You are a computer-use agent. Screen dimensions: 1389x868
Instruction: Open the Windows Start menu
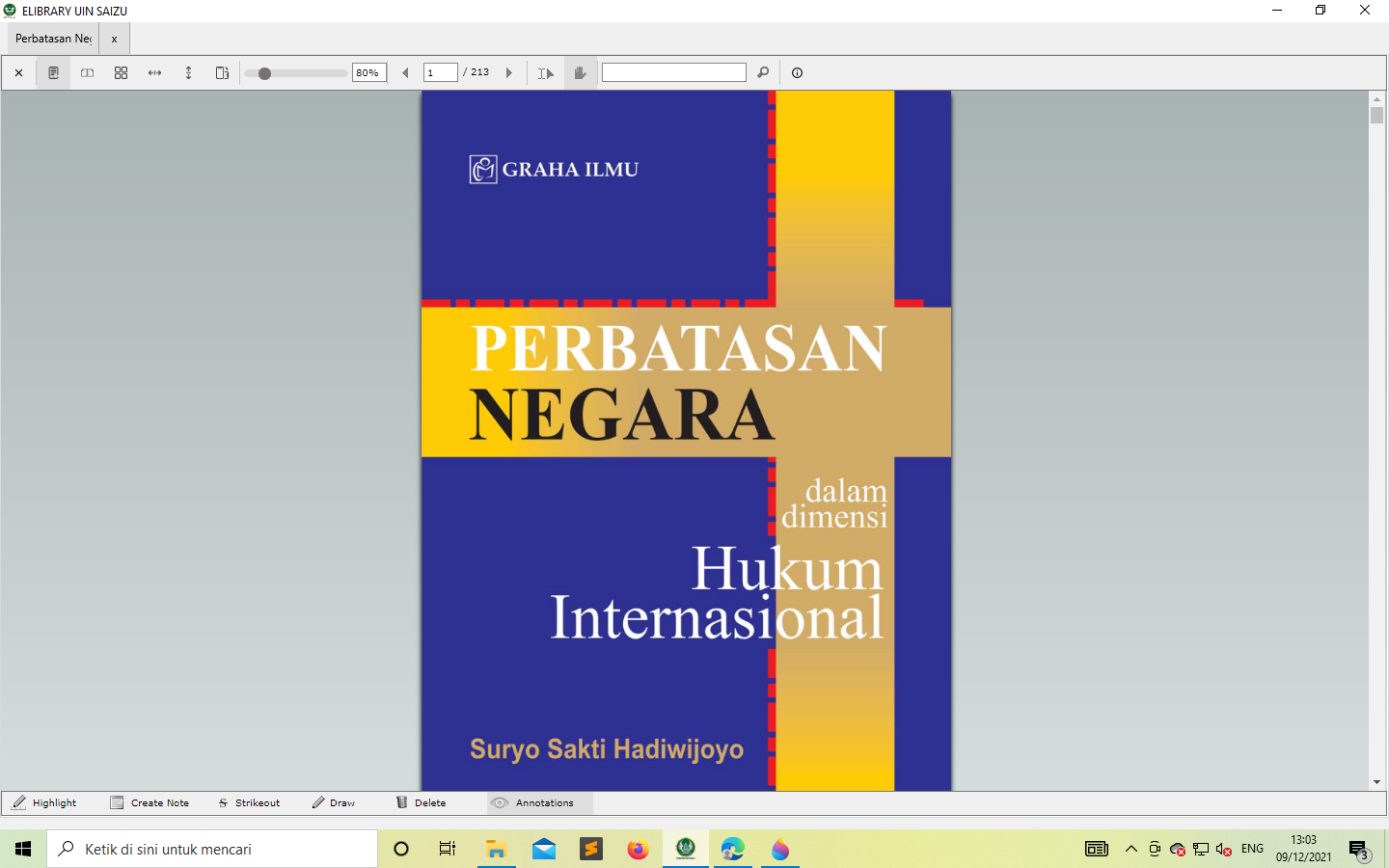point(23,849)
